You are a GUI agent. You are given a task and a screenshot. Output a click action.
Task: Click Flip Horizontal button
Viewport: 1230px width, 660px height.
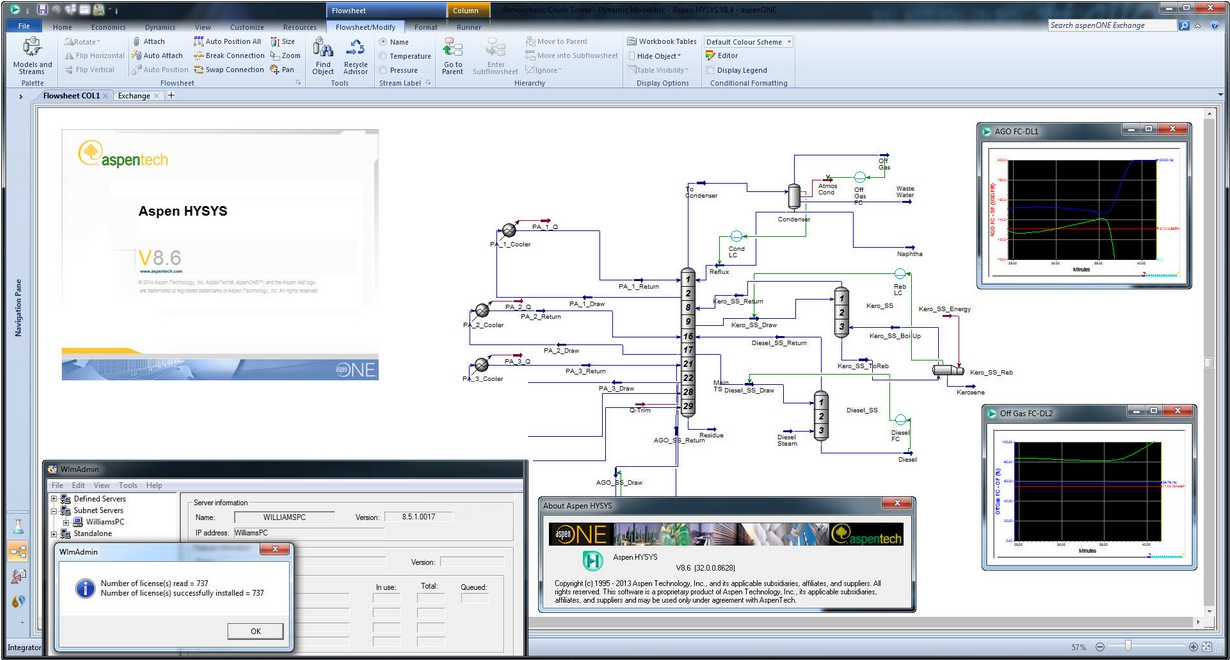click(94, 56)
